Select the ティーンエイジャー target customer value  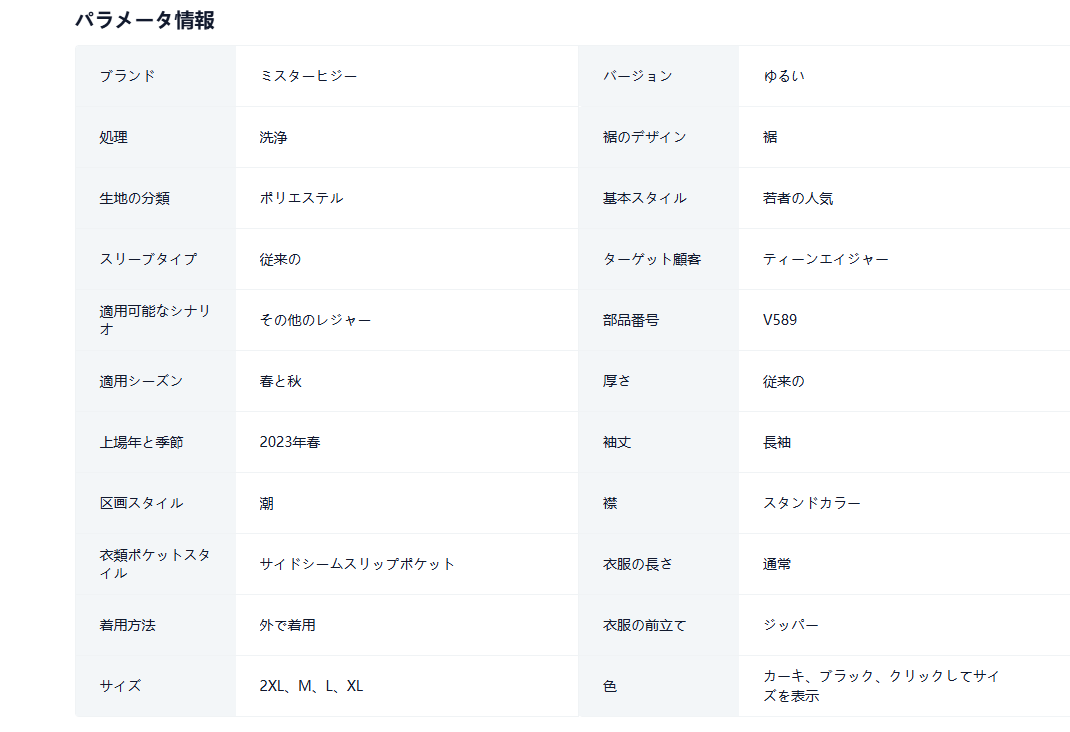click(x=825, y=259)
